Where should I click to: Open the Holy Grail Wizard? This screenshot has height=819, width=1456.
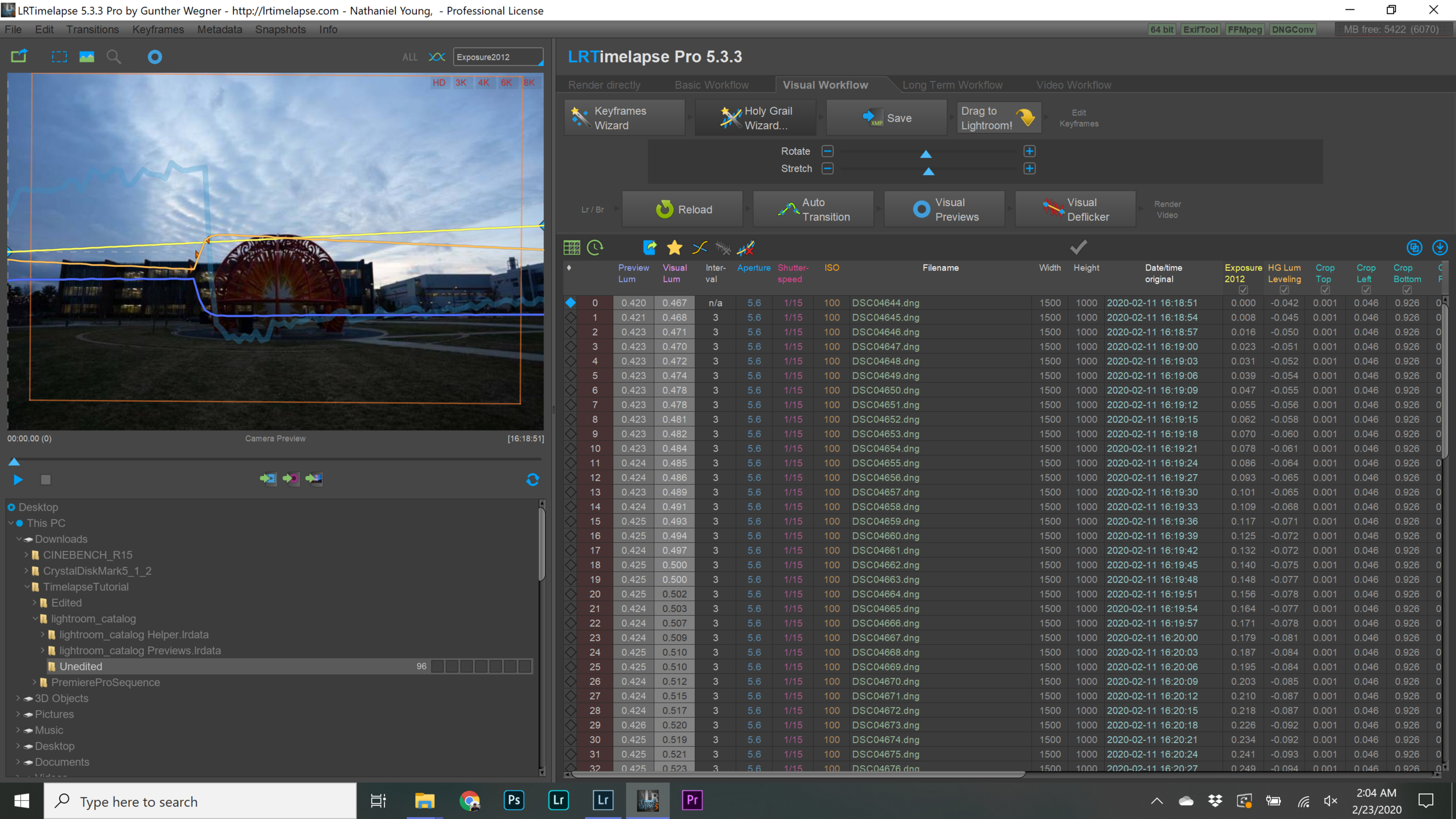(x=755, y=118)
